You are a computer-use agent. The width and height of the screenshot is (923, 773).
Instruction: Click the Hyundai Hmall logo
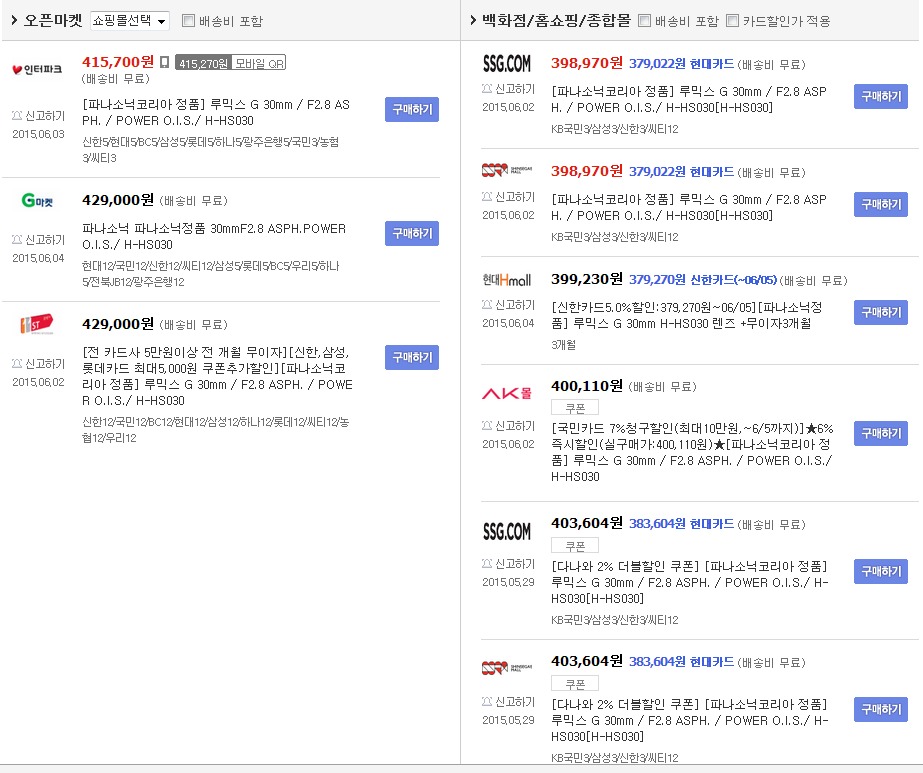click(507, 280)
